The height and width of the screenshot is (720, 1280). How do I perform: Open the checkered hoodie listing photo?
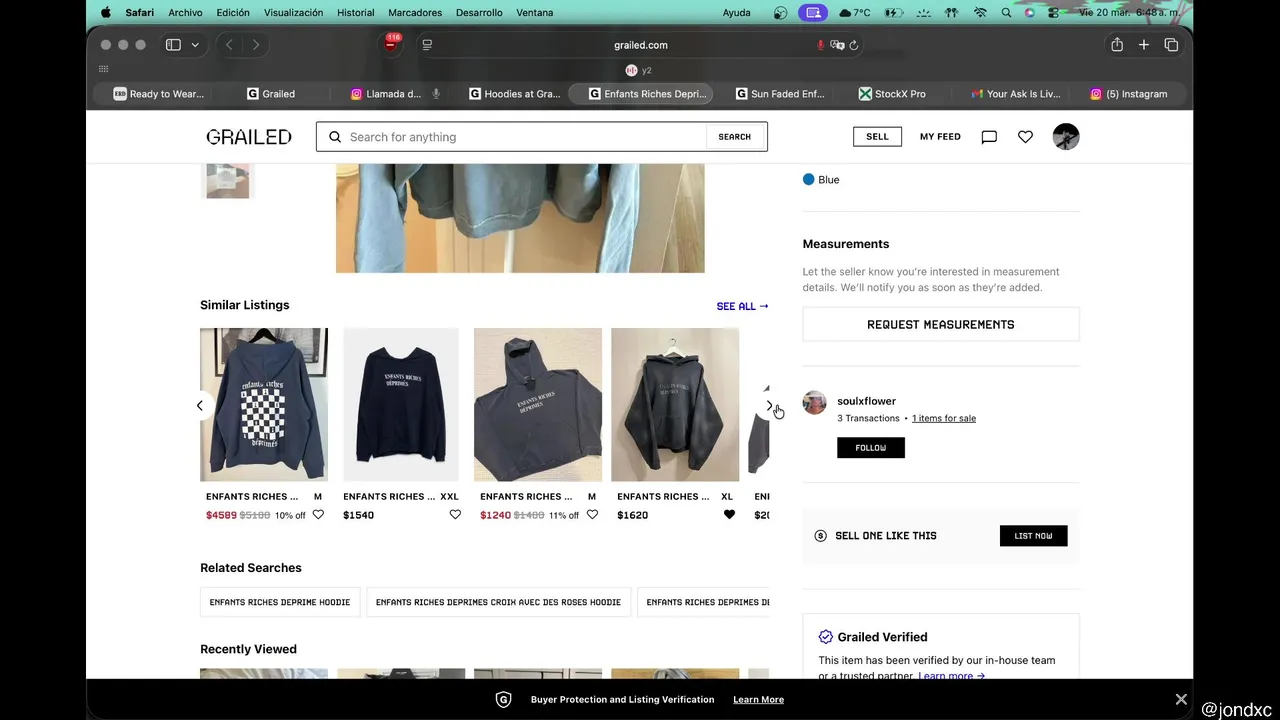coord(264,405)
